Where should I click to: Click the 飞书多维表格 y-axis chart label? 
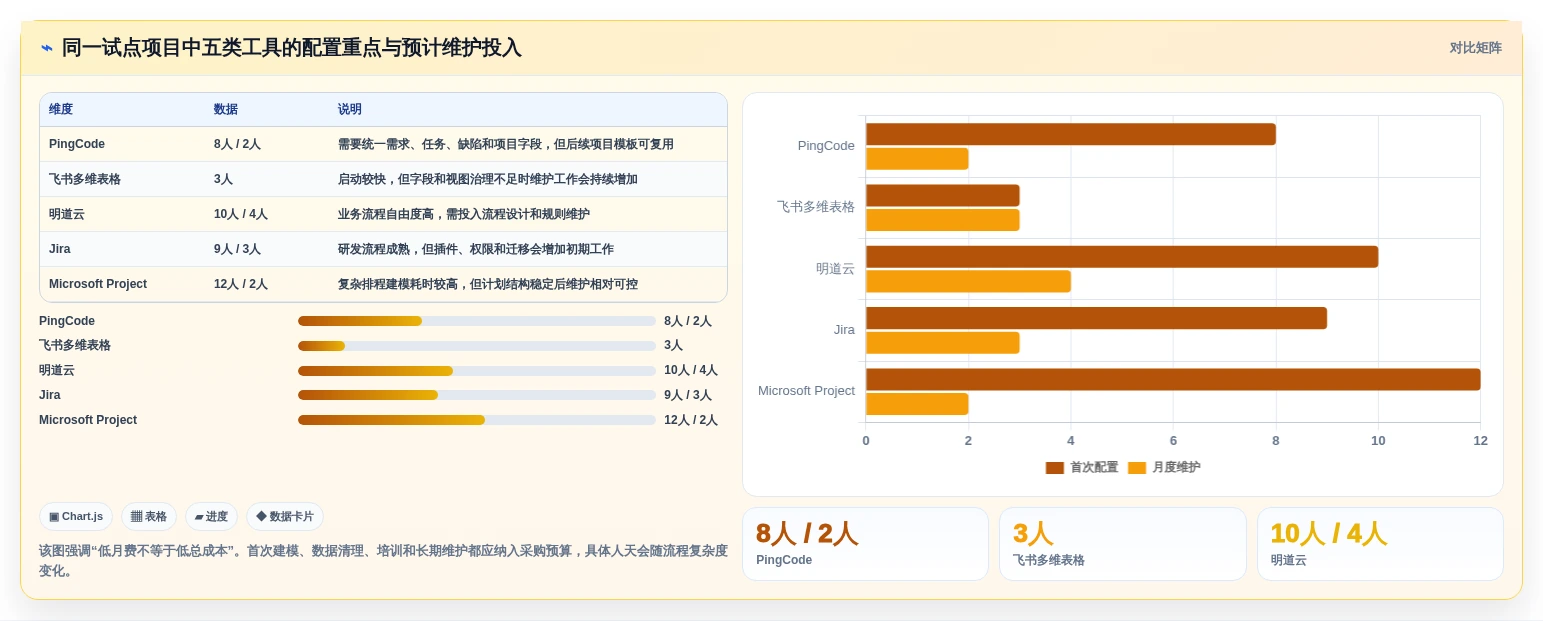[x=816, y=207]
